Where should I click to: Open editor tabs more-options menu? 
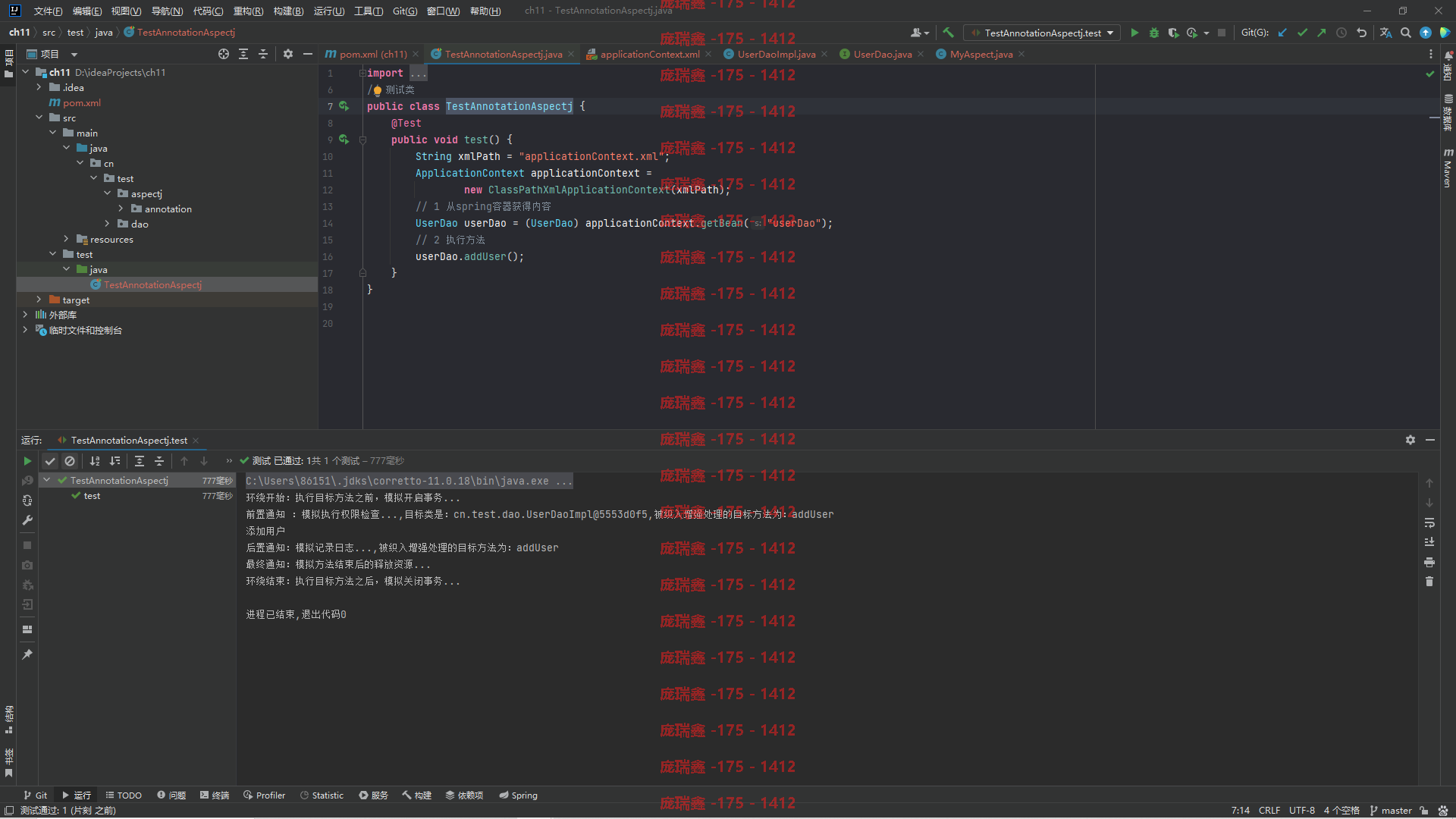(x=1431, y=54)
